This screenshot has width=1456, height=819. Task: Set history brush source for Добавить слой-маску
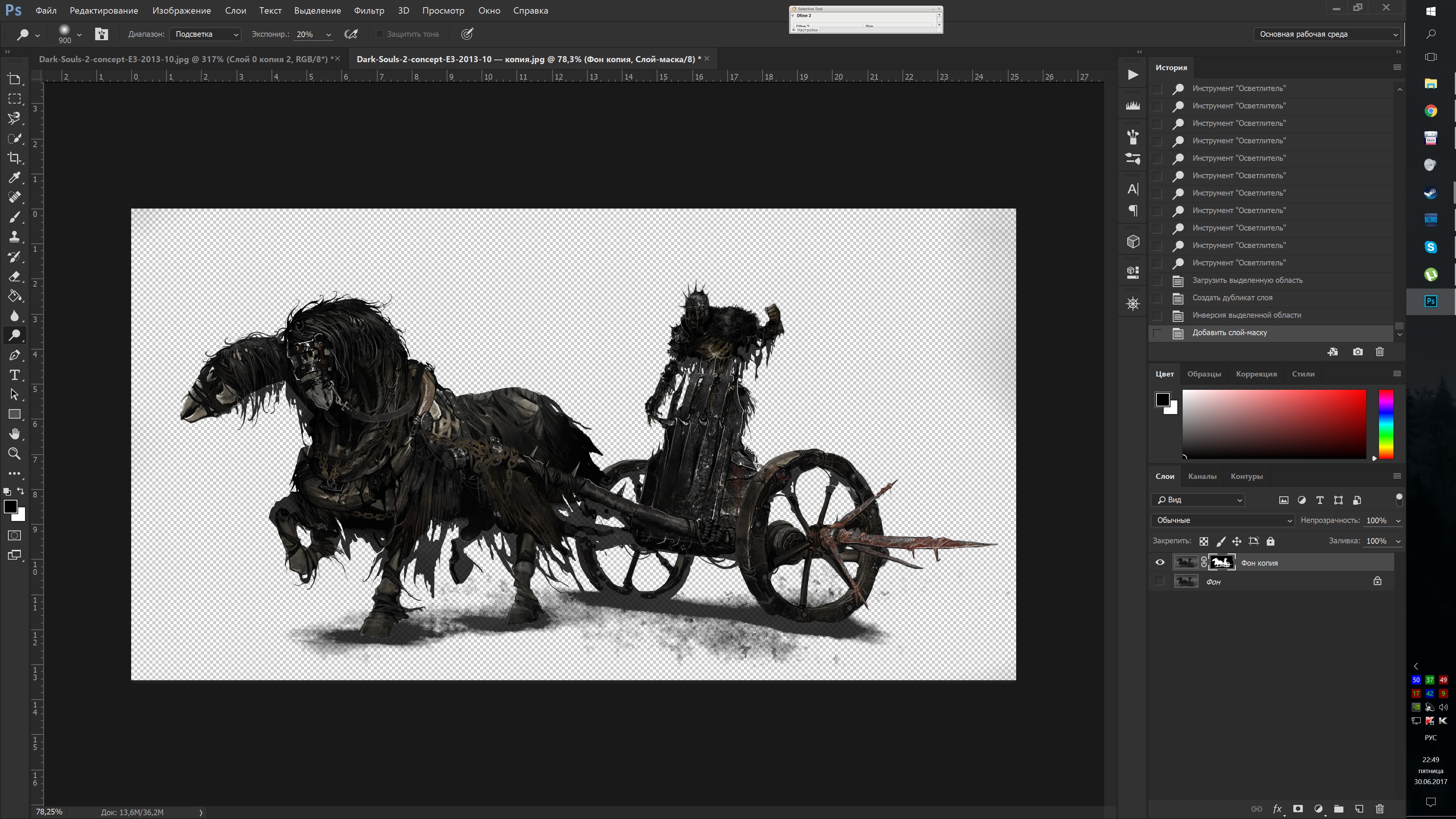1158,333
